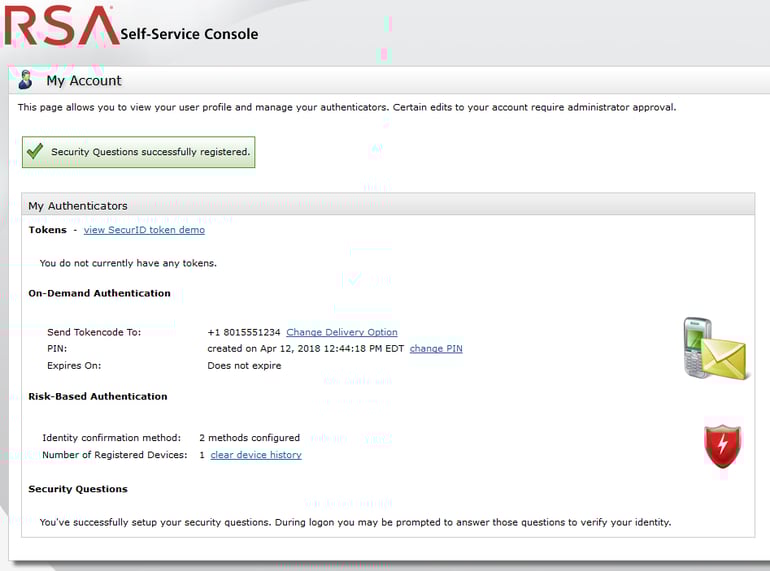This screenshot has height=571, width=770.
Task: Click the '2 methods configured' text
Action: (x=249, y=438)
